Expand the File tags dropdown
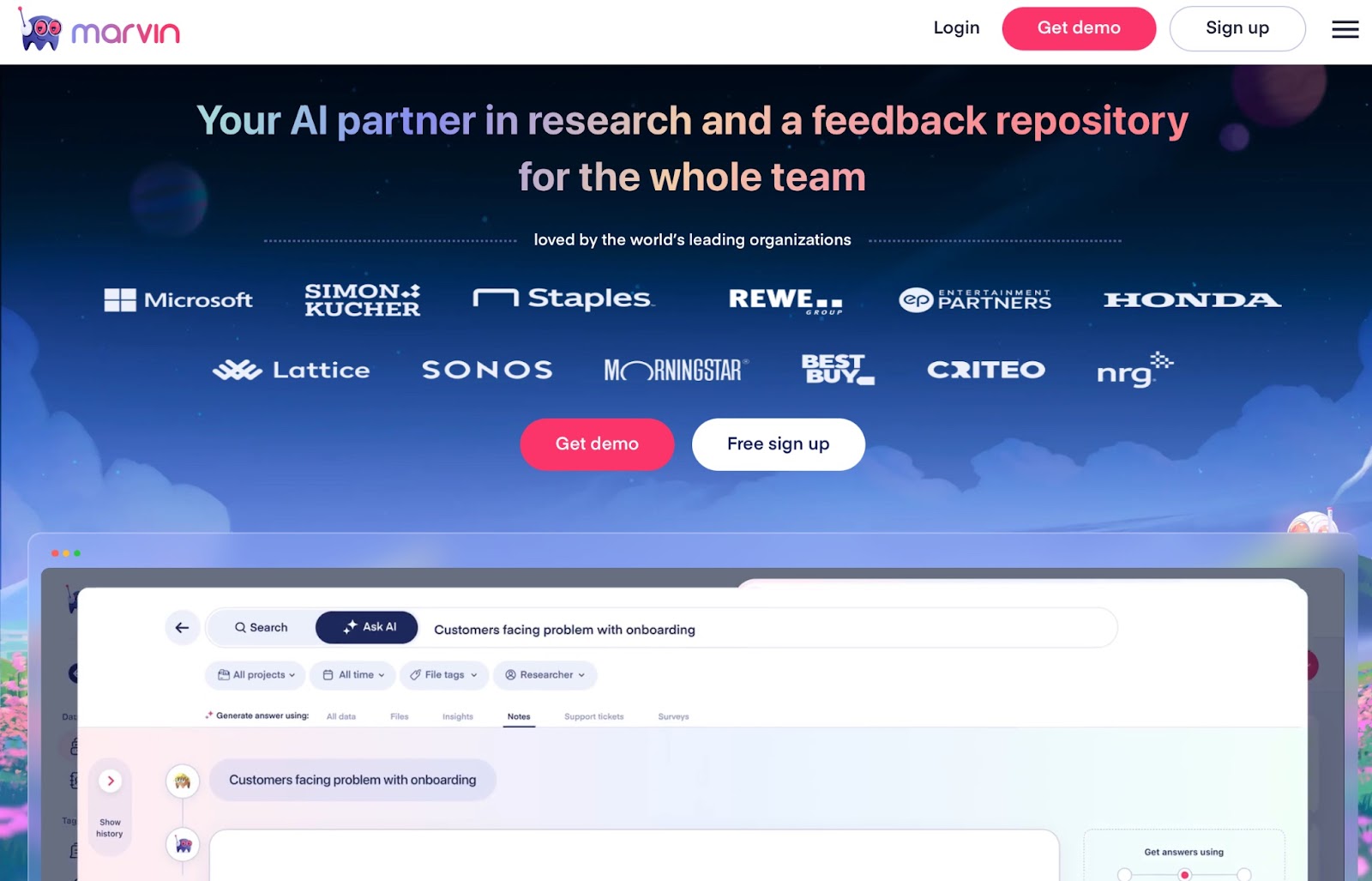The width and height of the screenshot is (1372, 881). [x=443, y=675]
